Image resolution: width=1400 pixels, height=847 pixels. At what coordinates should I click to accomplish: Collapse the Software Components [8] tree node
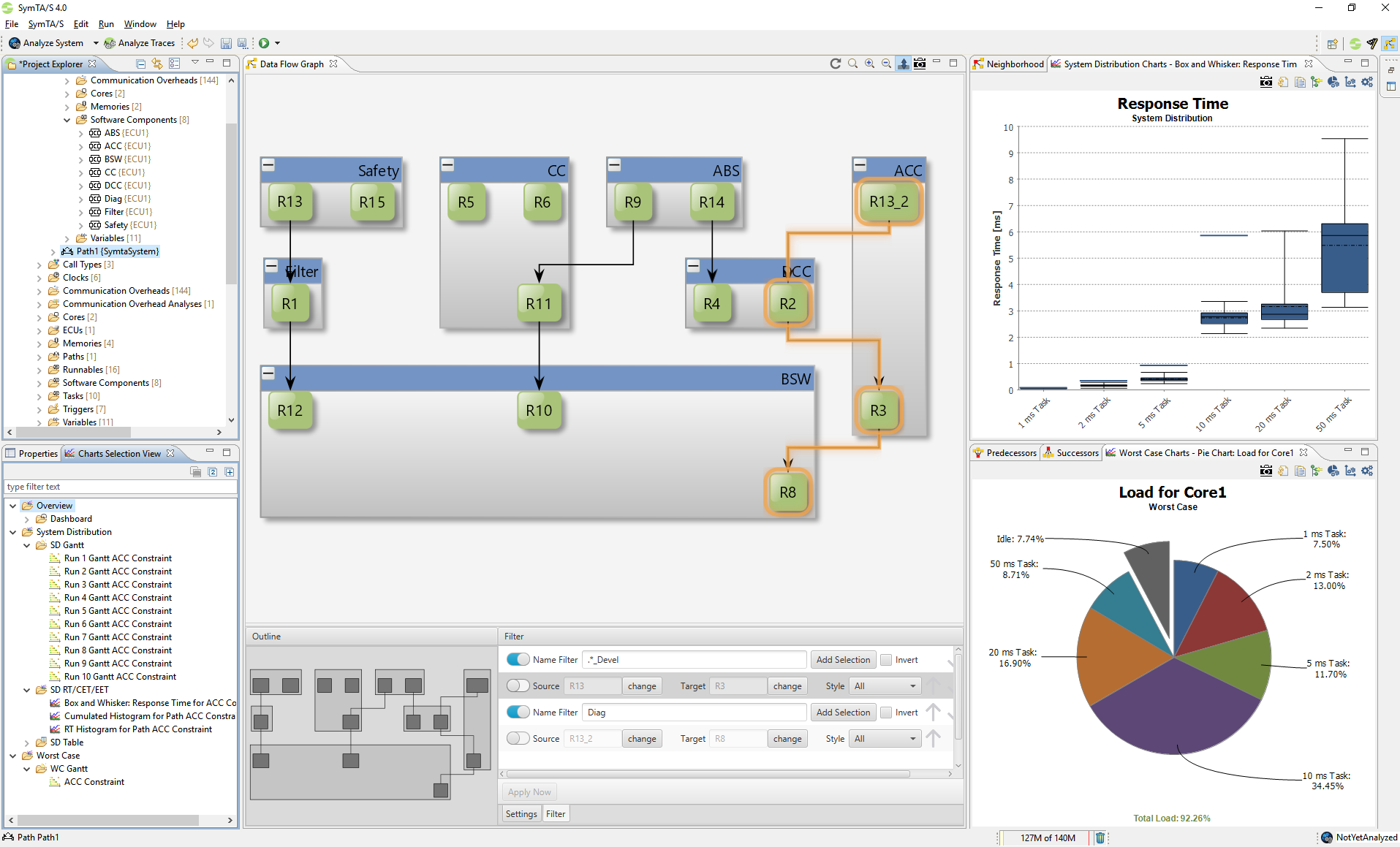[x=67, y=119]
